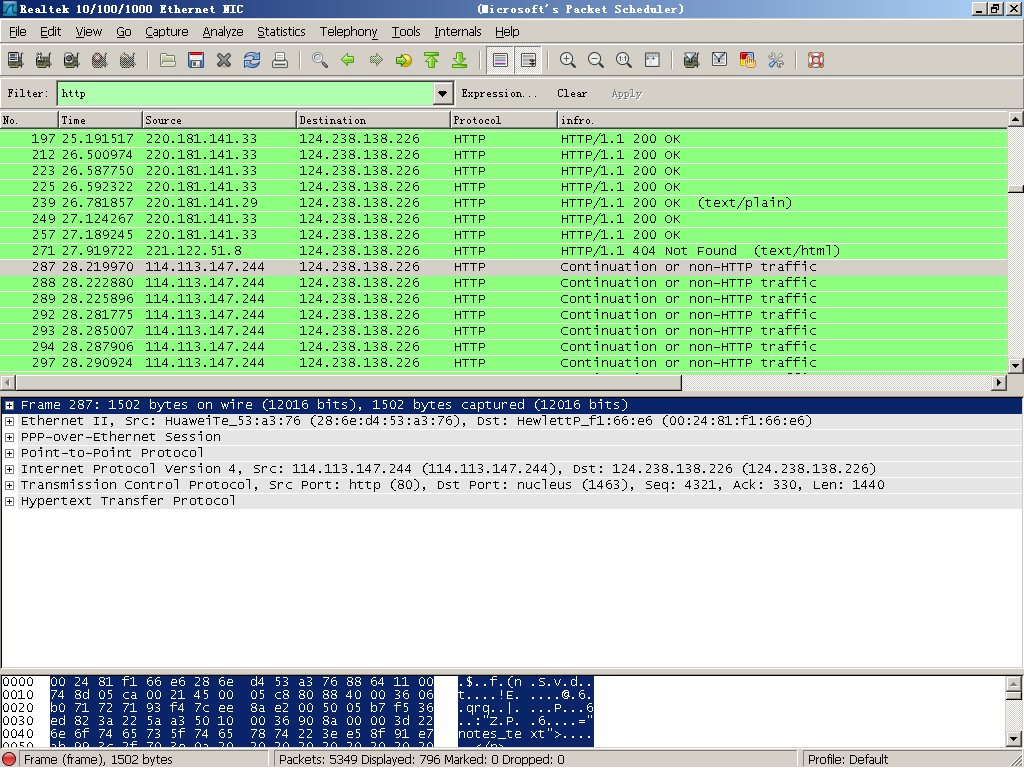Restart the running capture icon

pyautogui.click(x=127, y=60)
